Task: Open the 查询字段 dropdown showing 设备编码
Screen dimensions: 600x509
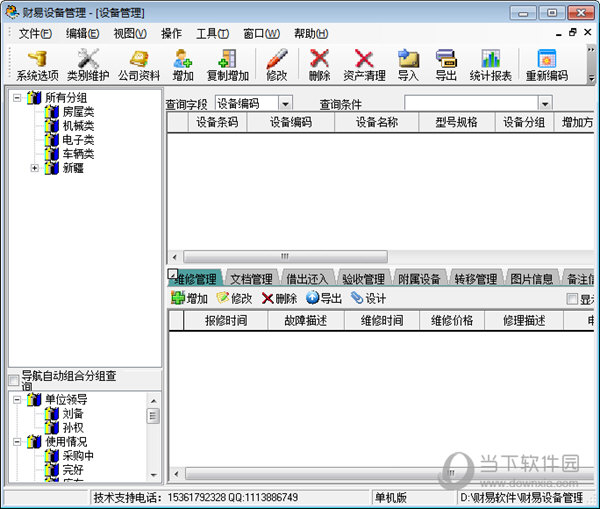Action: pos(285,103)
